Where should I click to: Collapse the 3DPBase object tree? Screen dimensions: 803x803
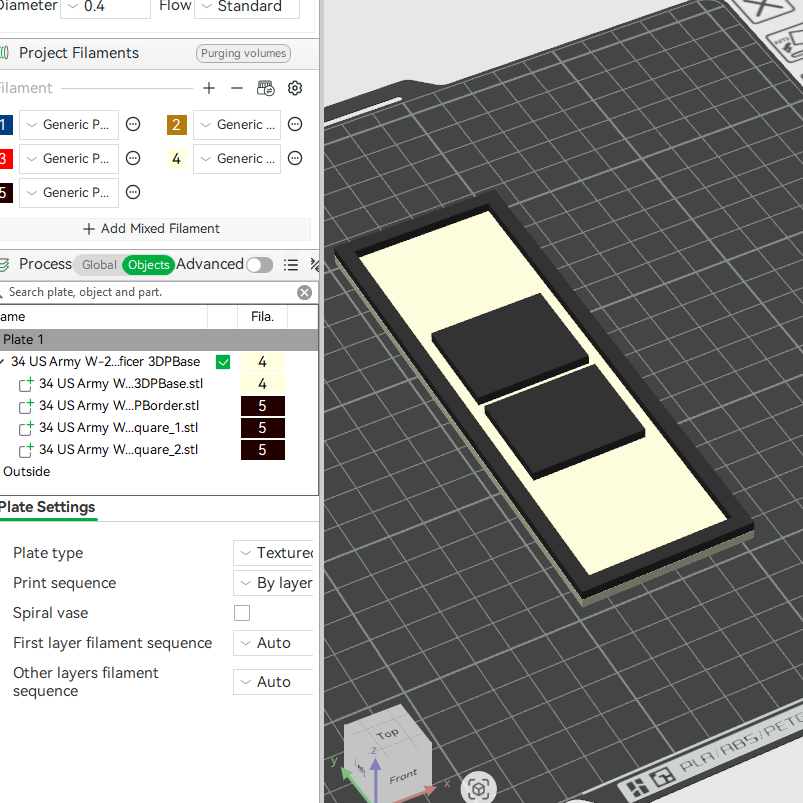pyautogui.click(x=3, y=362)
